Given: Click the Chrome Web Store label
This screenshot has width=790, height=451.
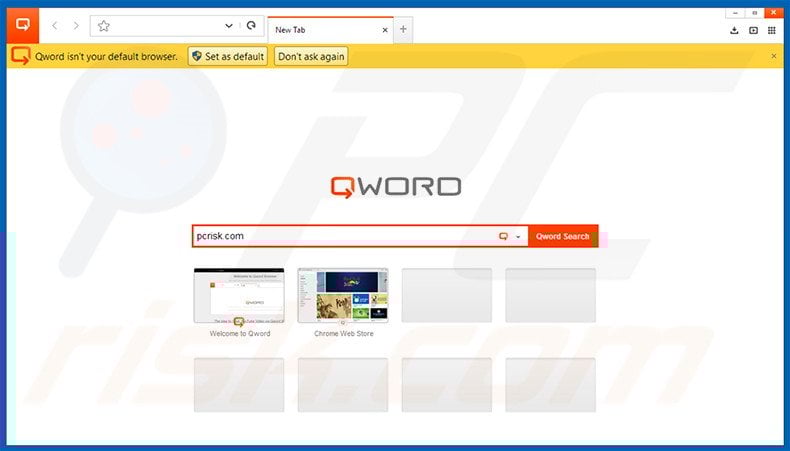Looking at the screenshot, I should click(344, 334).
